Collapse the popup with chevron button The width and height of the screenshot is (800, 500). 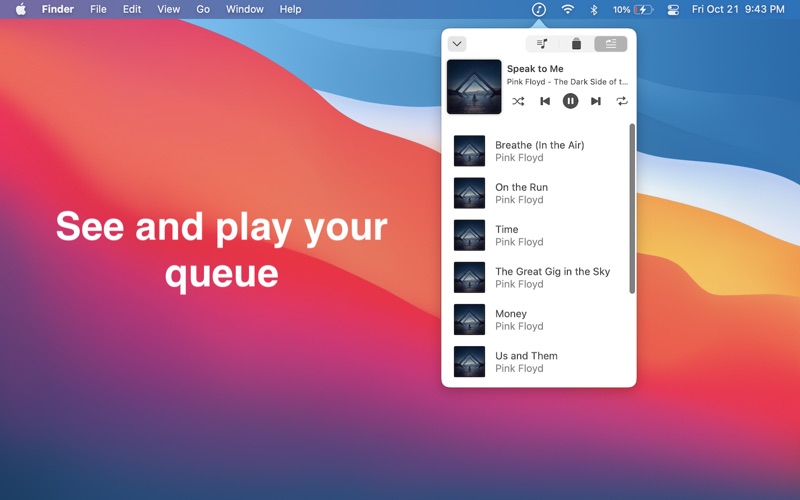click(x=457, y=44)
